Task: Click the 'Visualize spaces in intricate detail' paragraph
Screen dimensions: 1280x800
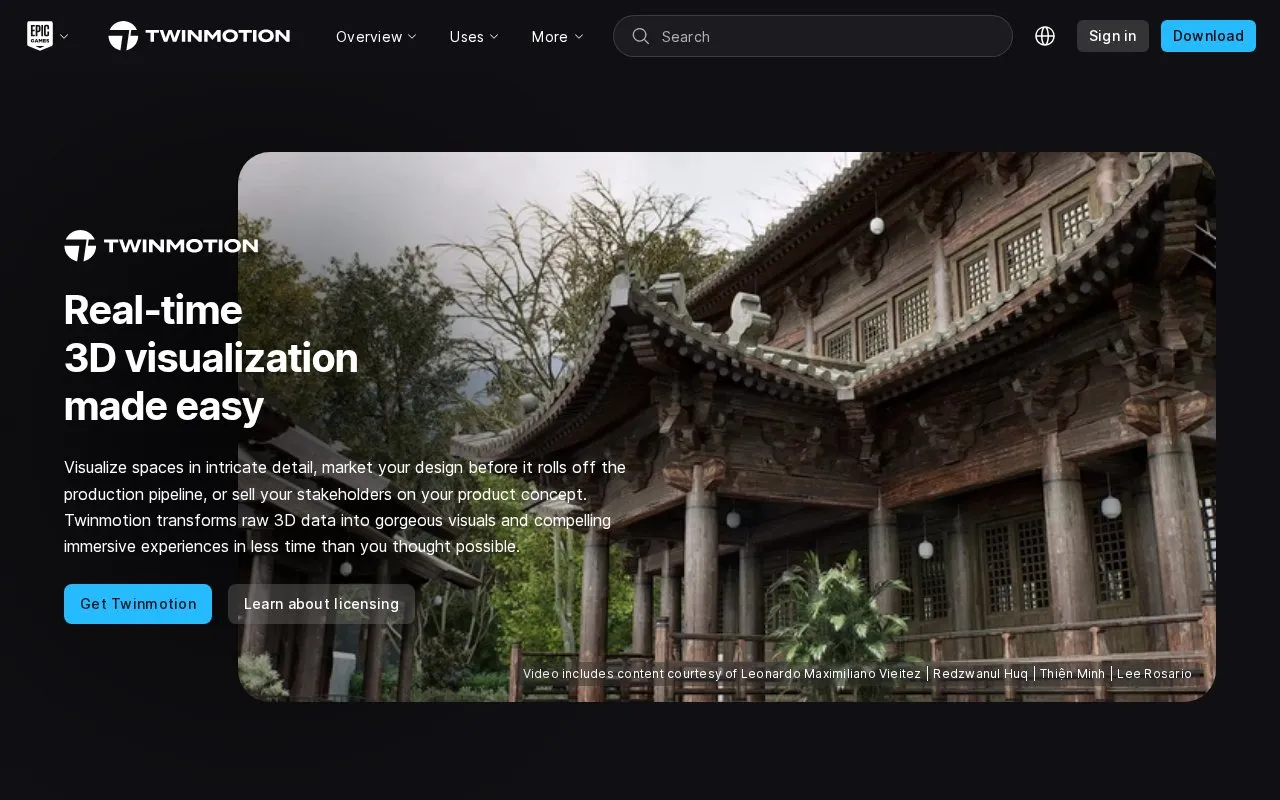Action: (x=345, y=507)
